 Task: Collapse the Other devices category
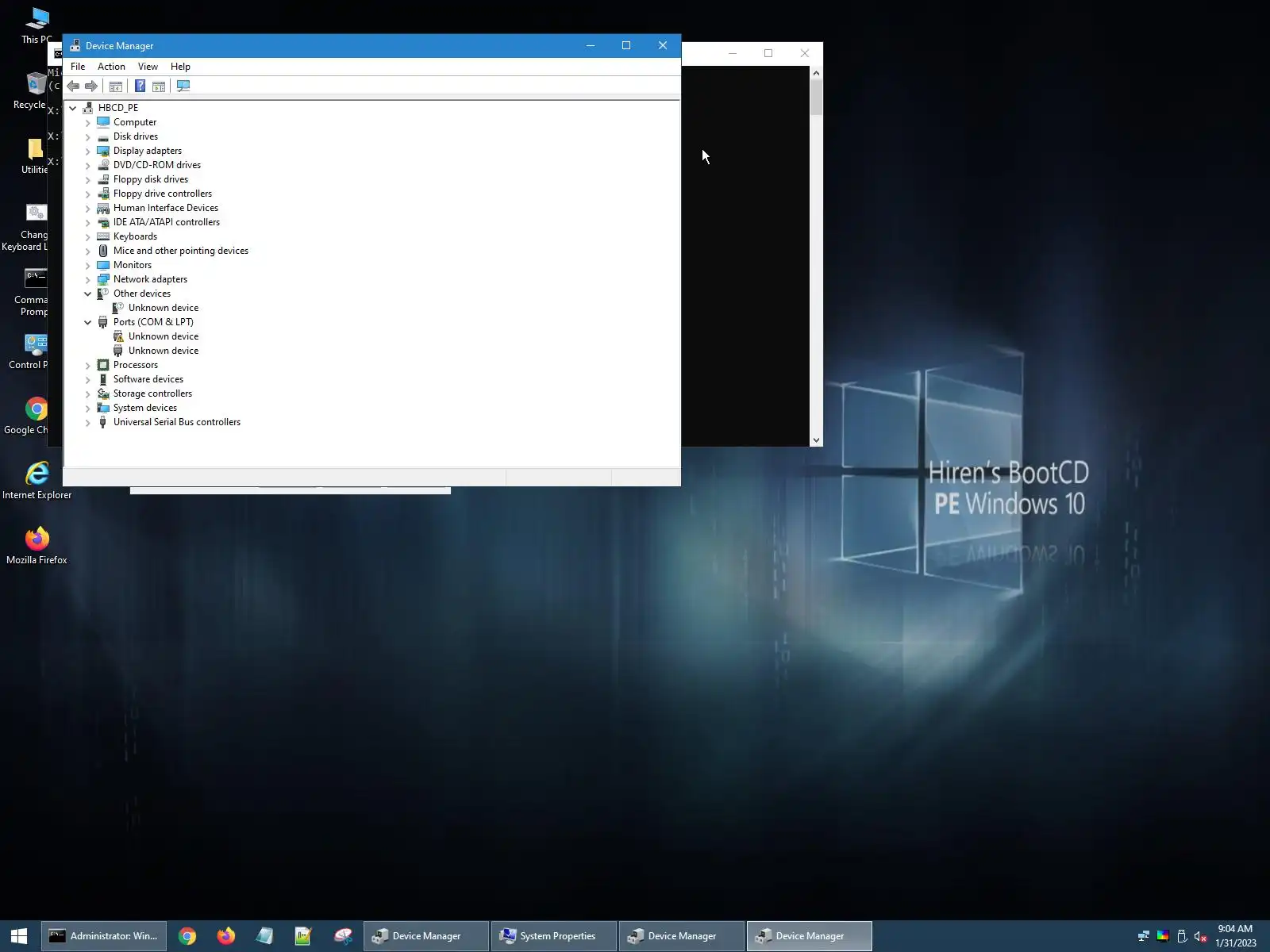click(x=88, y=294)
